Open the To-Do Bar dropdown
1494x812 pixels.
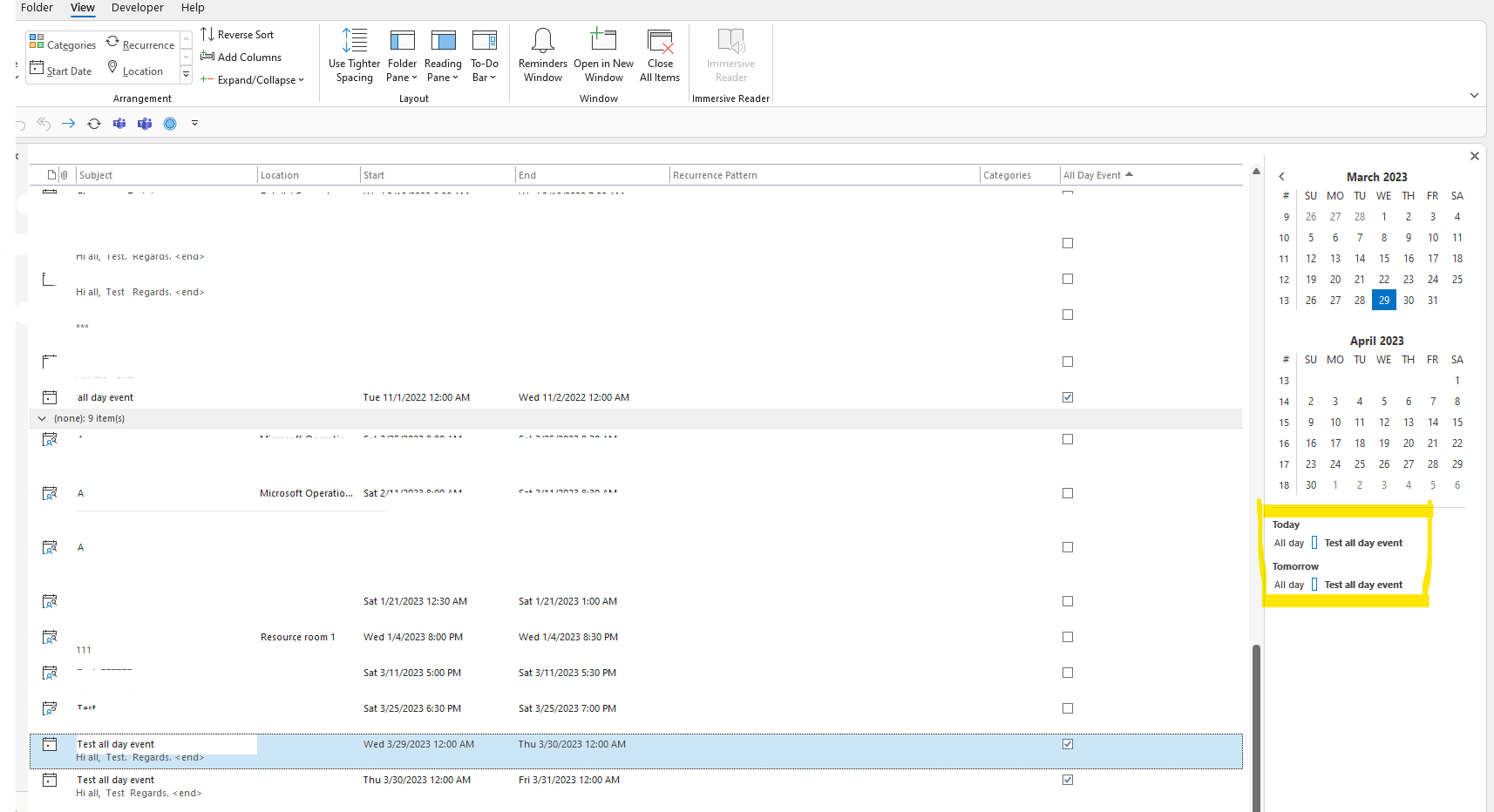(485, 56)
